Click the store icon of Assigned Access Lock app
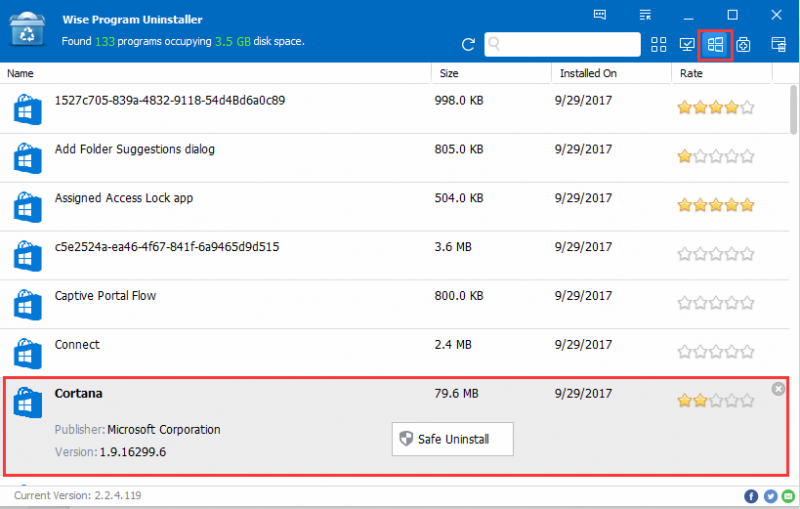Viewport: 800px width, 509px height. (x=28, y=207)
